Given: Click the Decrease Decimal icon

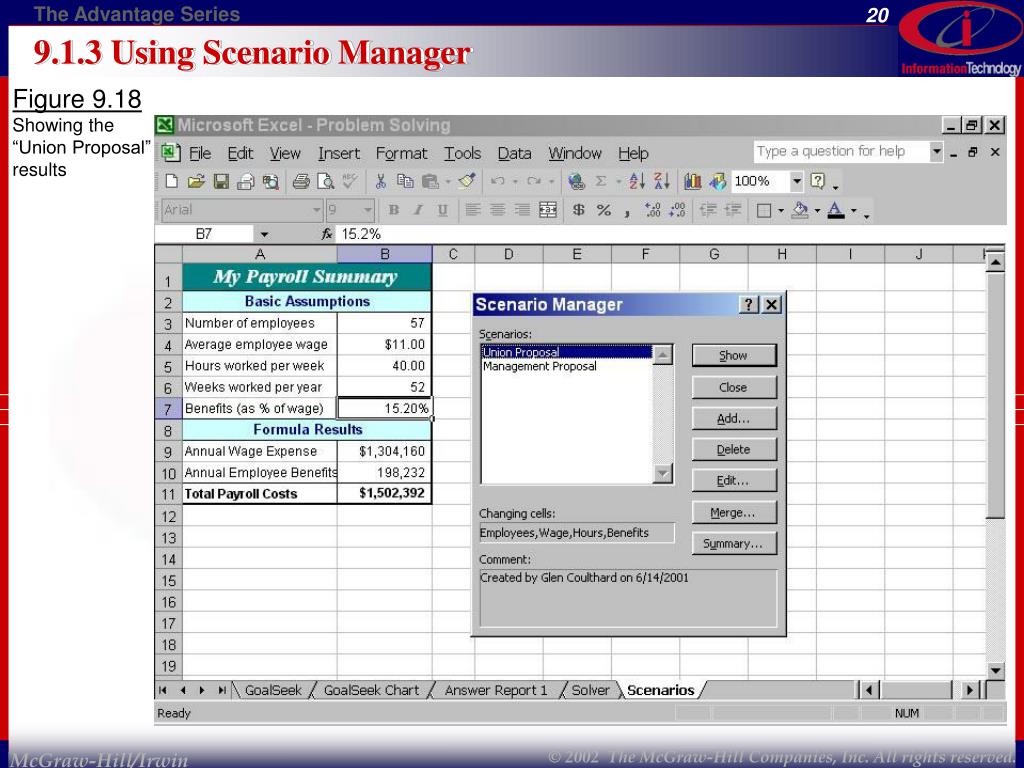Looking at the screenshot, I should coord(677,210).
